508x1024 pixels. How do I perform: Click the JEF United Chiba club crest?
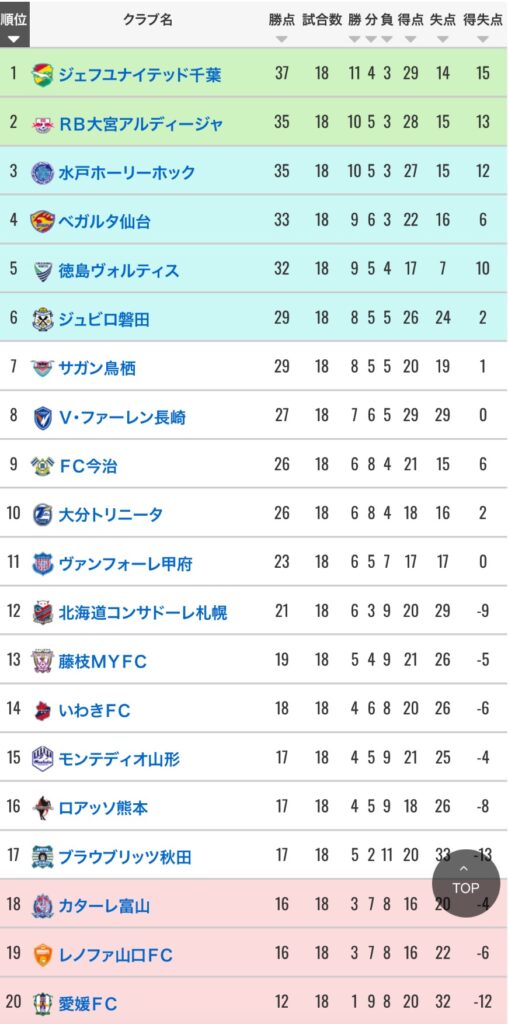pyautogui.click(x=43, y=73)
